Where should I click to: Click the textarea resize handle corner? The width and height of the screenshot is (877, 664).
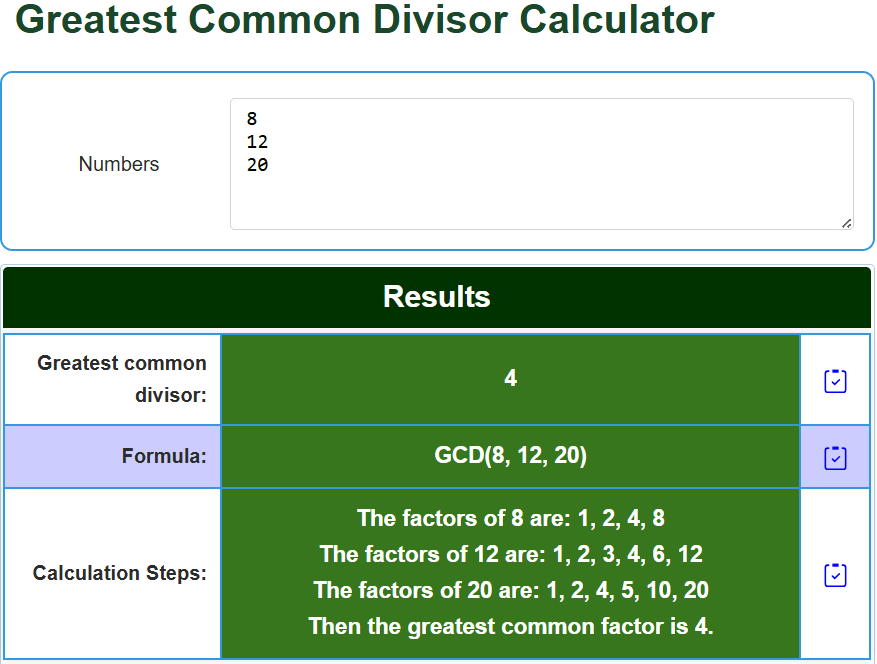click(846, 223)
